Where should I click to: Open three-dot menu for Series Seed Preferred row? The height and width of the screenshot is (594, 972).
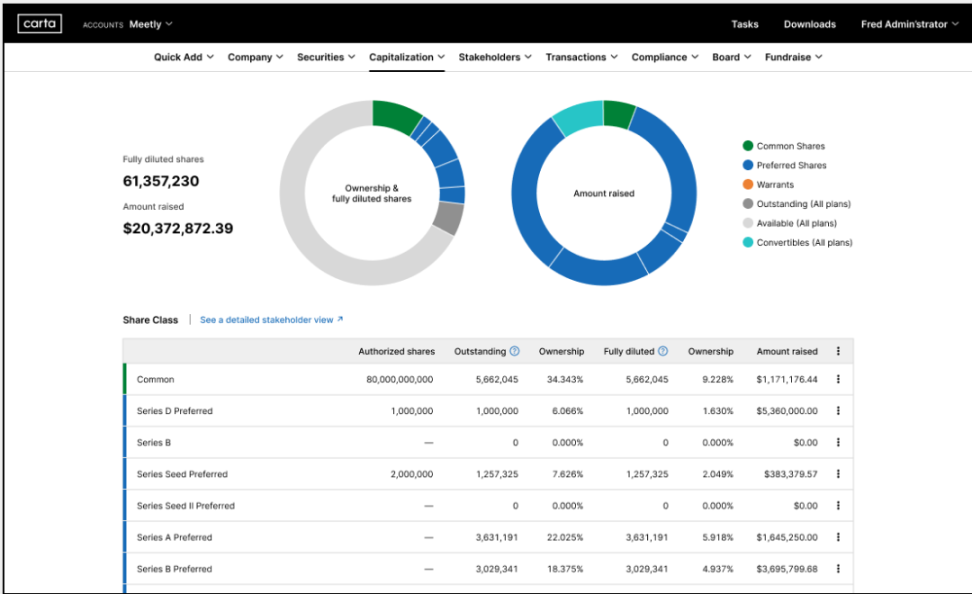point(838,474)
